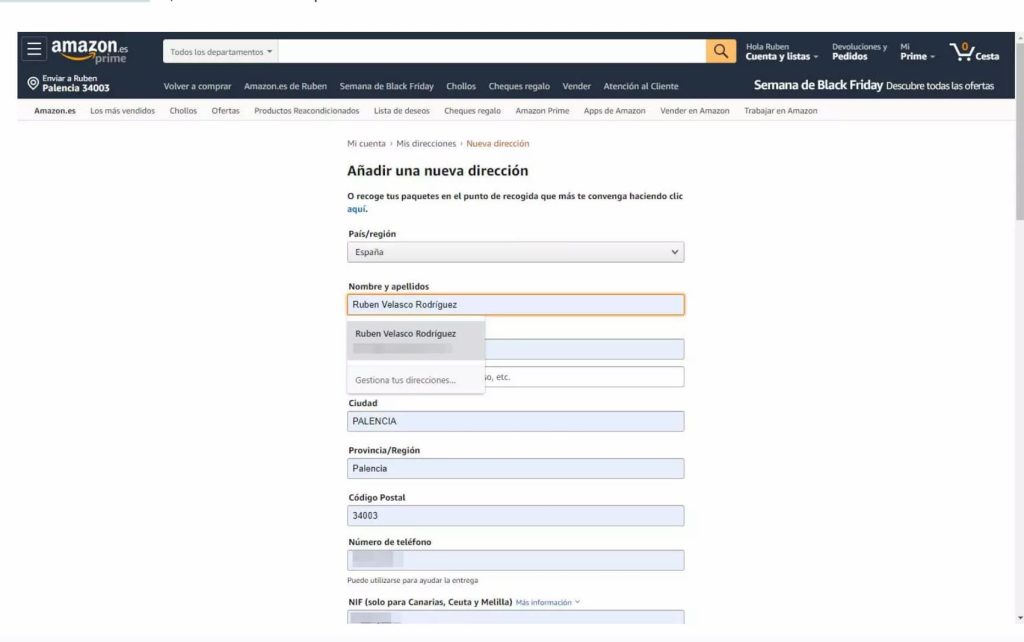Click the NIF input field
This screenshot has width=1024, height=642.
515,617
